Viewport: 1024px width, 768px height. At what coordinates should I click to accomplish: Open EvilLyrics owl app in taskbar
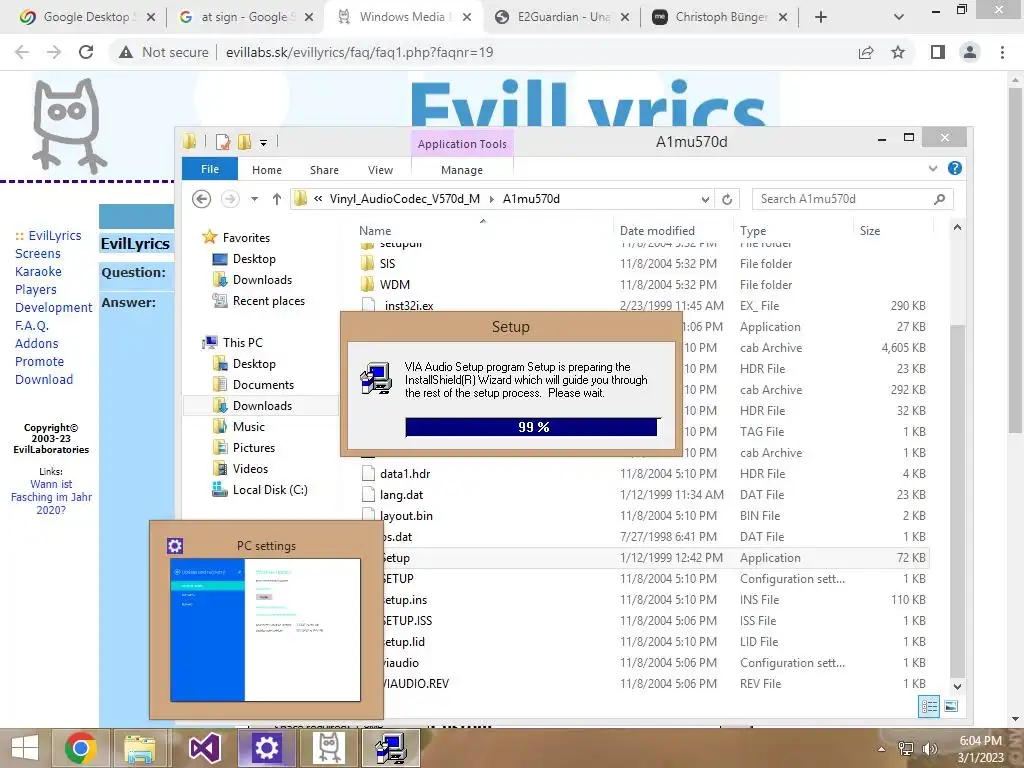(329, 748)
